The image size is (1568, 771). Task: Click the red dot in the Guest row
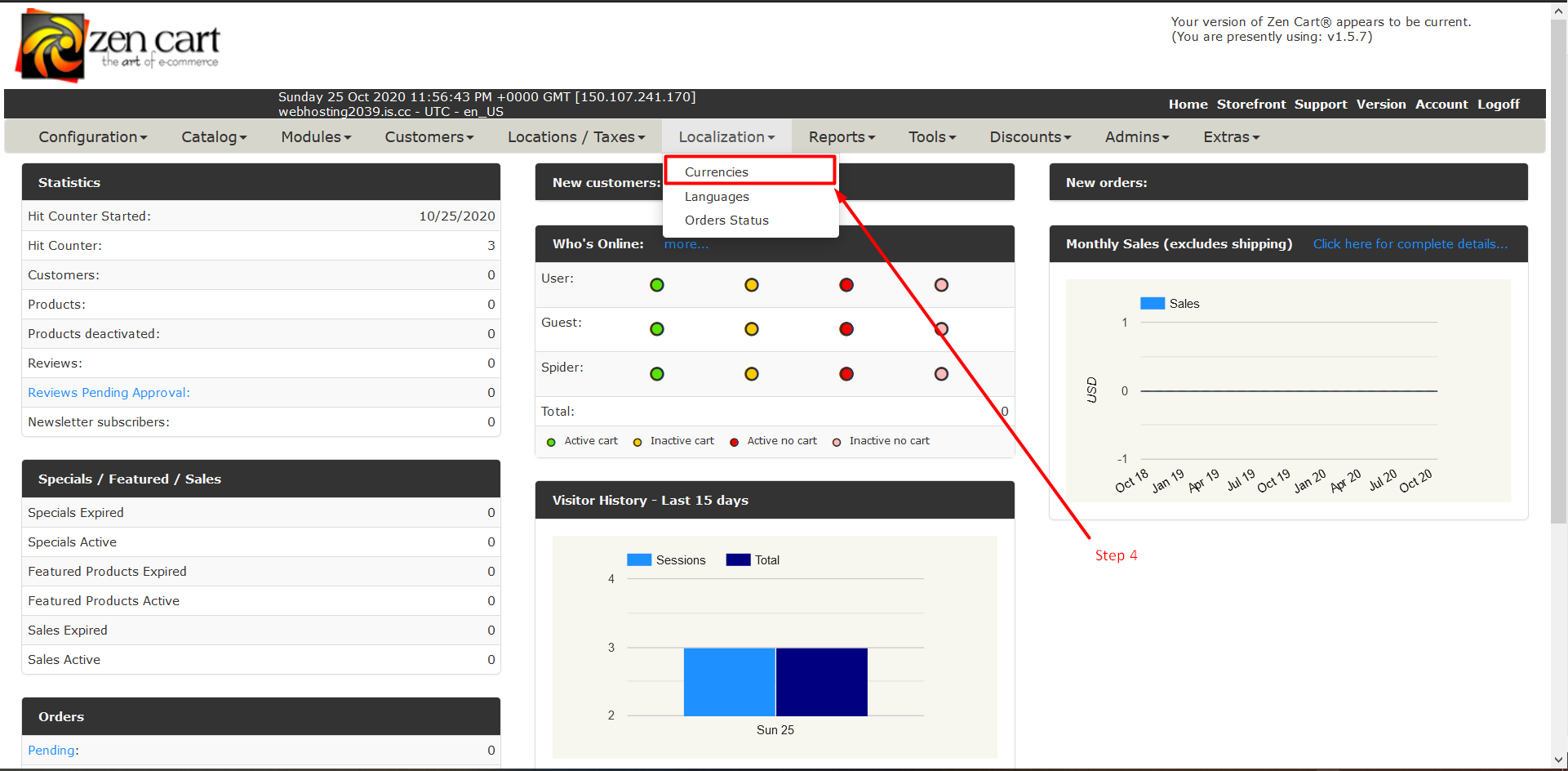(x=846, y=329)
